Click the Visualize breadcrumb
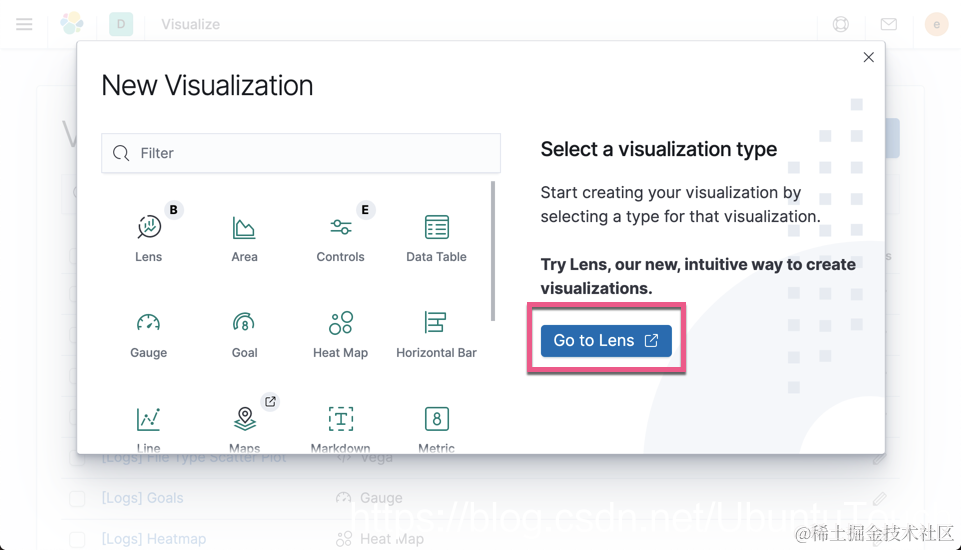Viewport: 961px width, 550px height. (191, 24)
